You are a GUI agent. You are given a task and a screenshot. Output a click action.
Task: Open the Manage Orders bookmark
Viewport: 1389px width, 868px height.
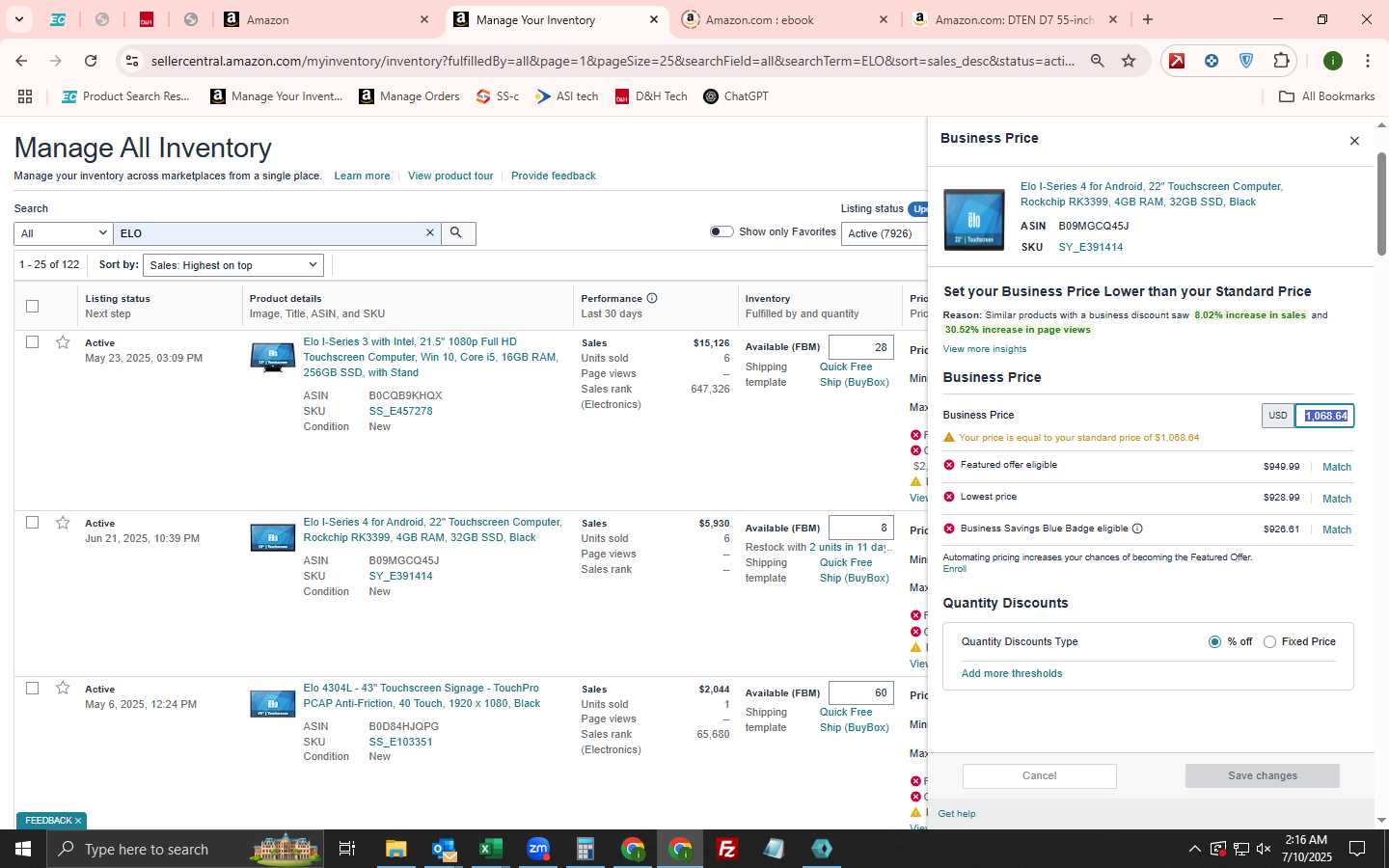click(x=409, y=96)
